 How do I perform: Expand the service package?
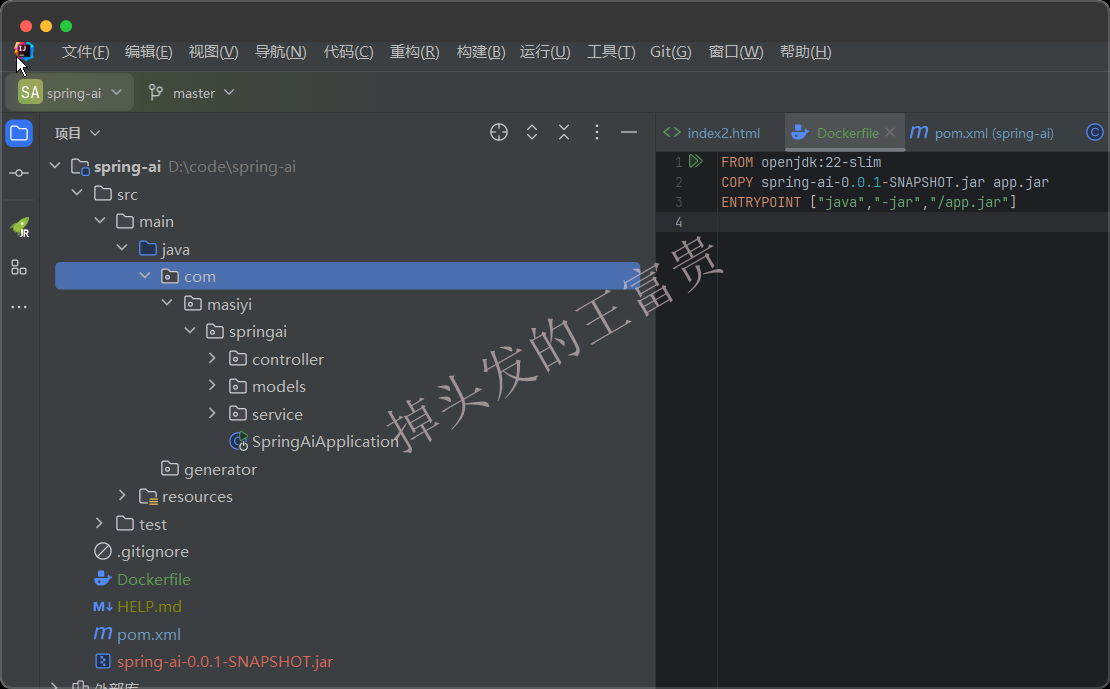point(212,413)
